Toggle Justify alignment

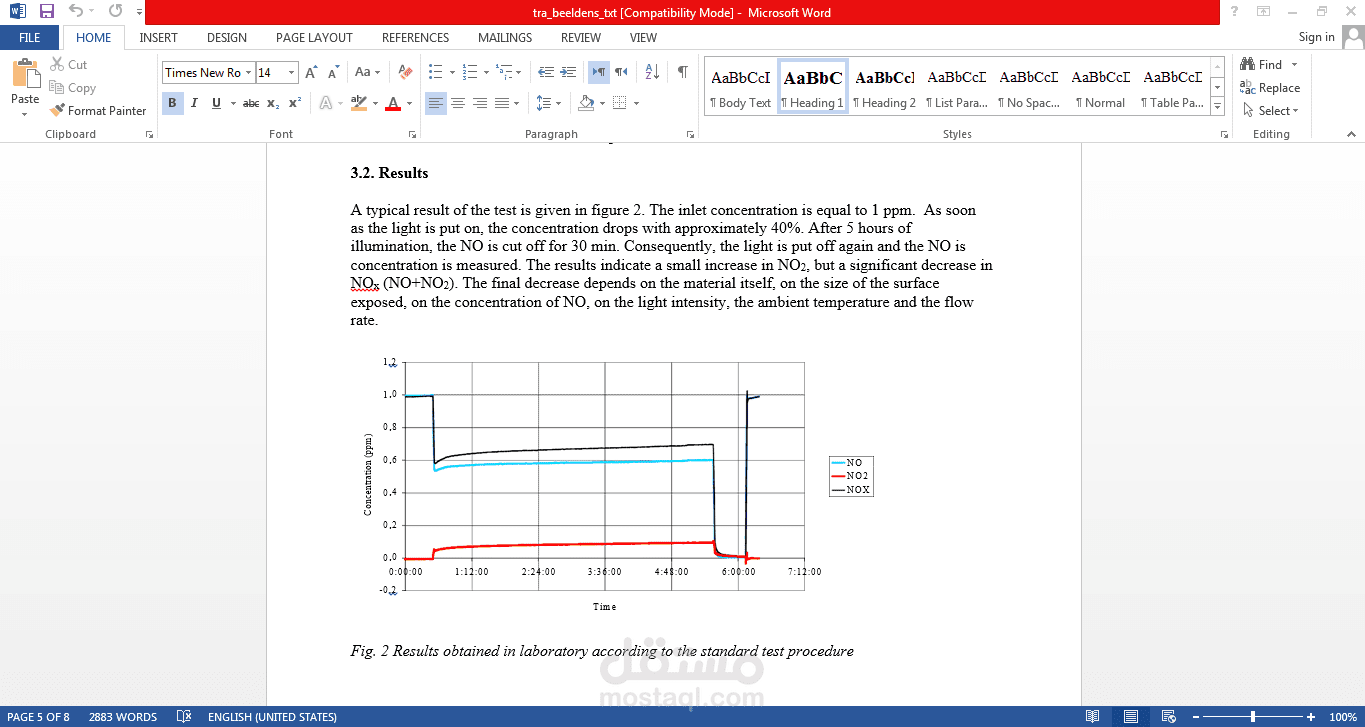pos(502,103)
